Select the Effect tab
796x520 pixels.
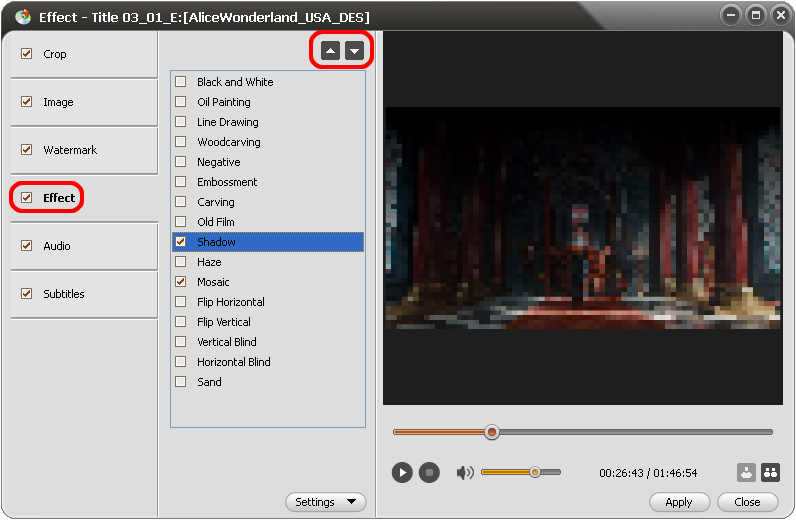(84, 198)
